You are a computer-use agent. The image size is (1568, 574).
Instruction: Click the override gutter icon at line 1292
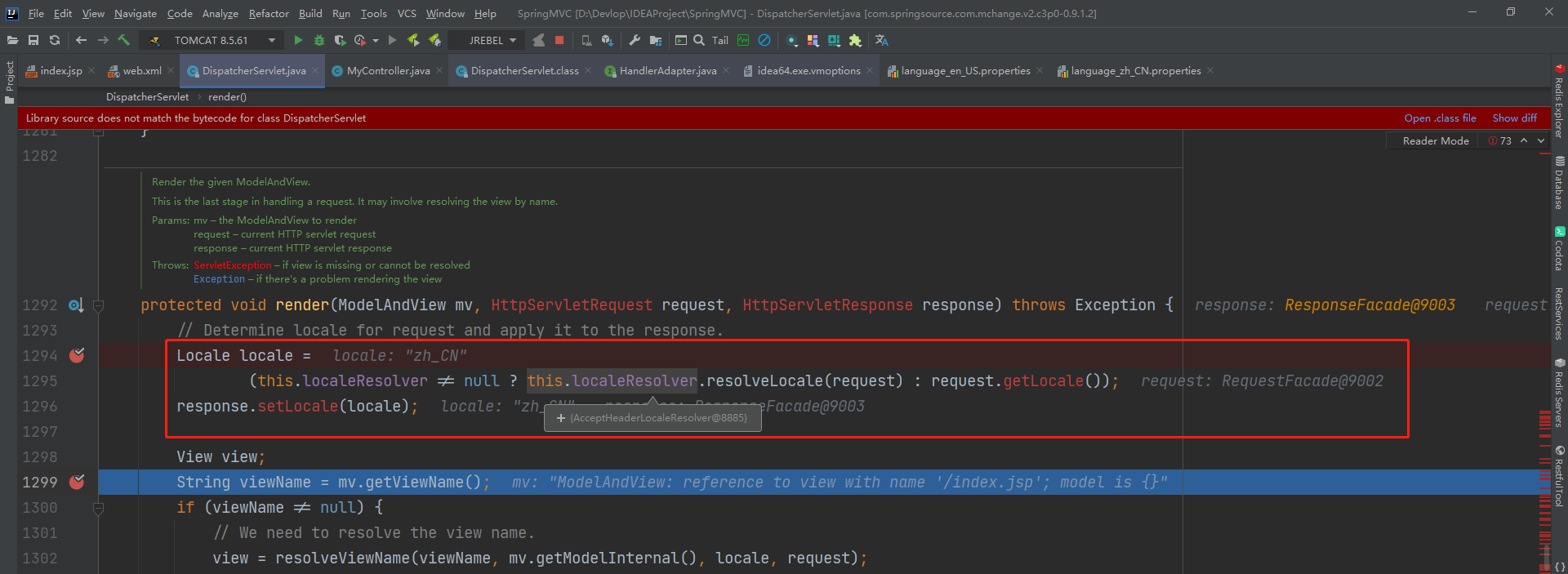75,305
